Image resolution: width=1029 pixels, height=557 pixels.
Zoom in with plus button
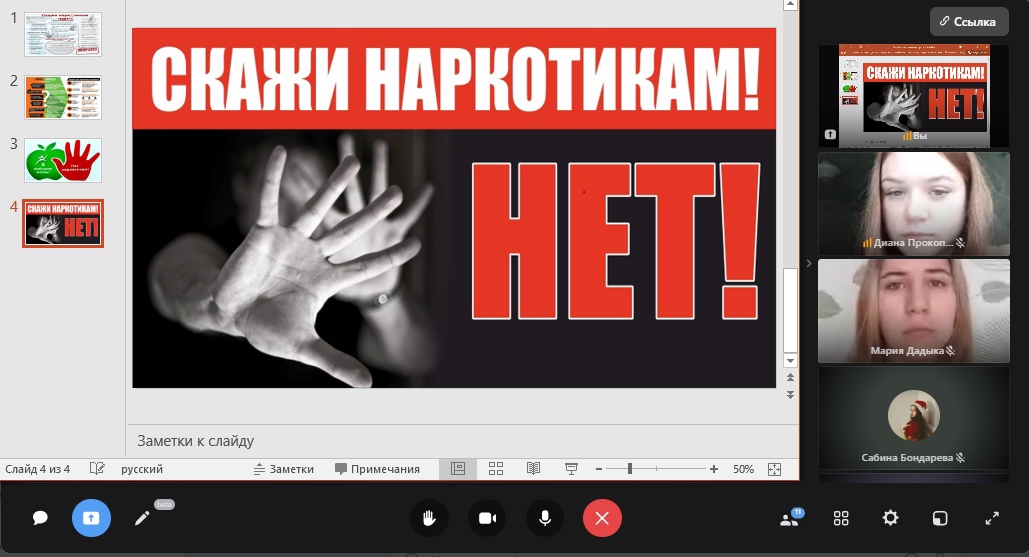coord(713,469)
